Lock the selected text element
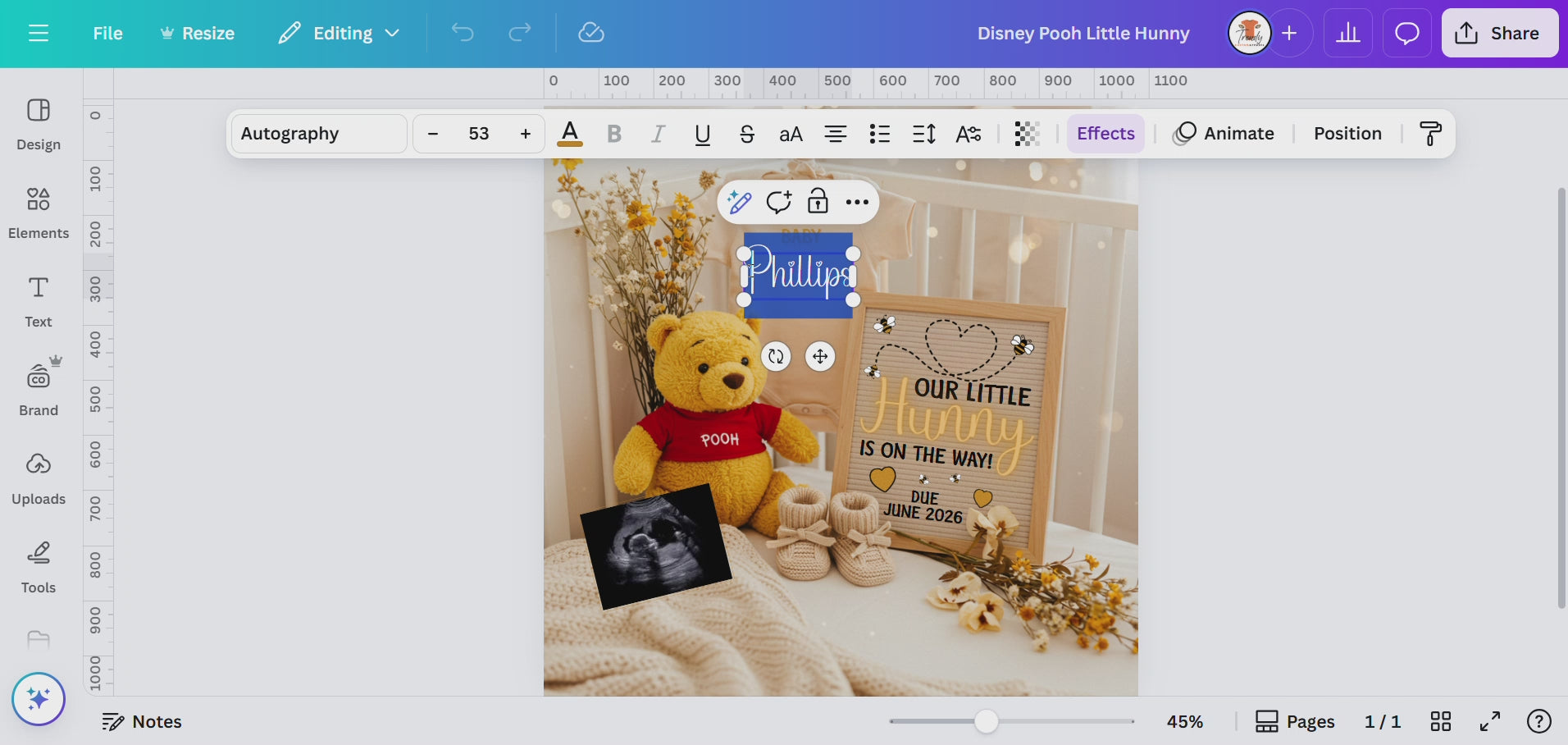Viewport: 1568px width, 745px height. pyautogui.click(x=818, y=202)
